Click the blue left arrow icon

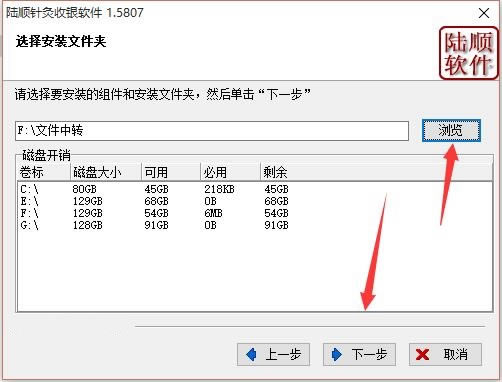tap(251, 354)
